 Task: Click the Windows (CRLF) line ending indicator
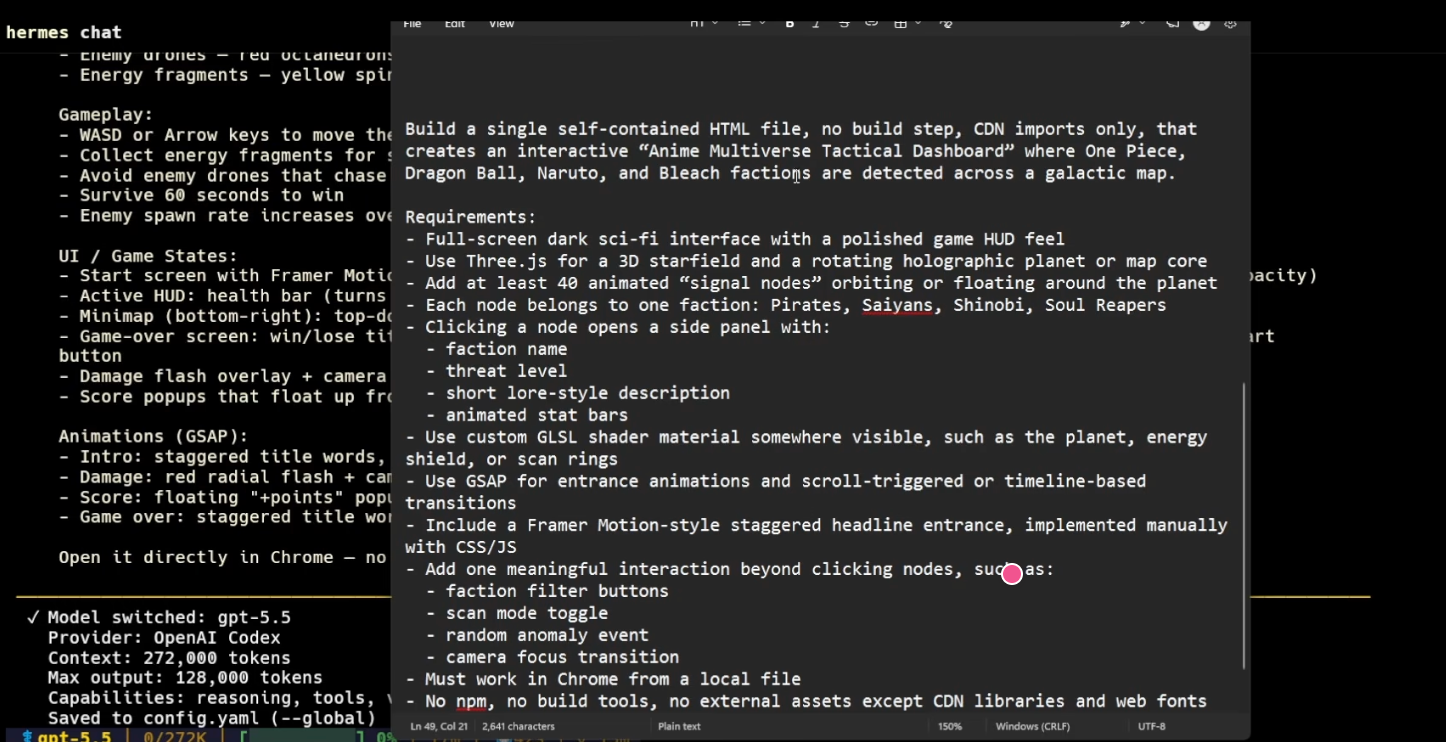click(1032, 726)
